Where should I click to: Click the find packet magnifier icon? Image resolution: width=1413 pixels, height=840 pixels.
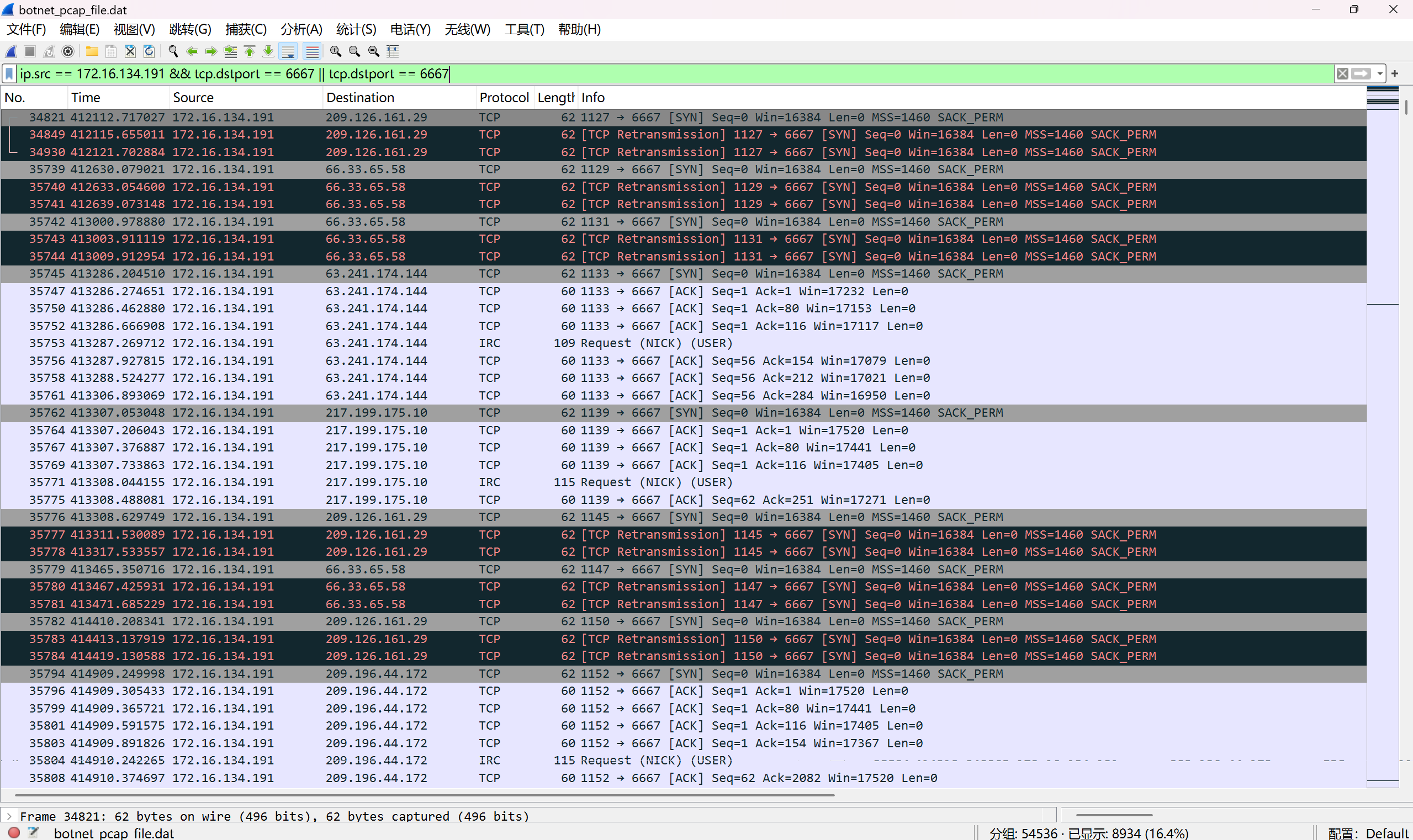pyautogui.click(x=173, y=51)
